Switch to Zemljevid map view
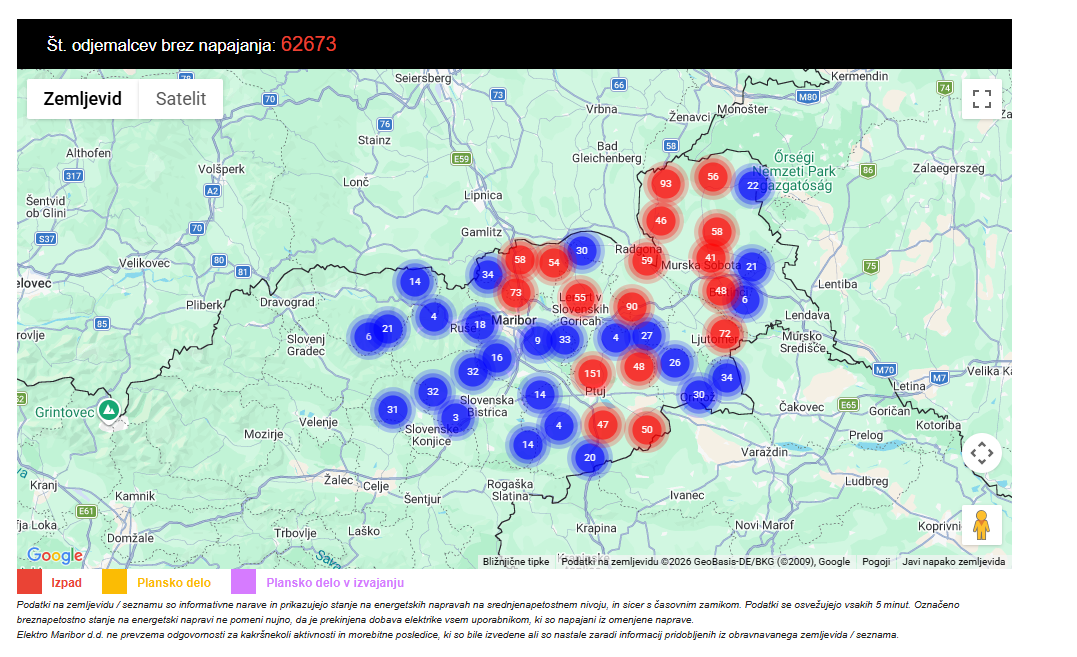 point(82,99)
